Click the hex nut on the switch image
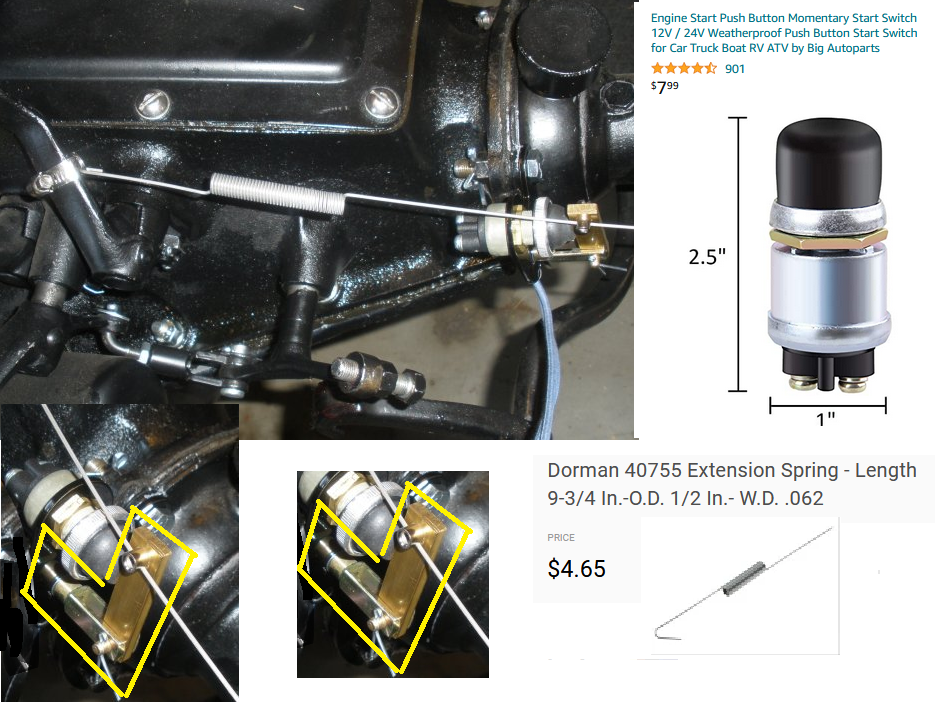942x702 pixels. tap(828, 237)
